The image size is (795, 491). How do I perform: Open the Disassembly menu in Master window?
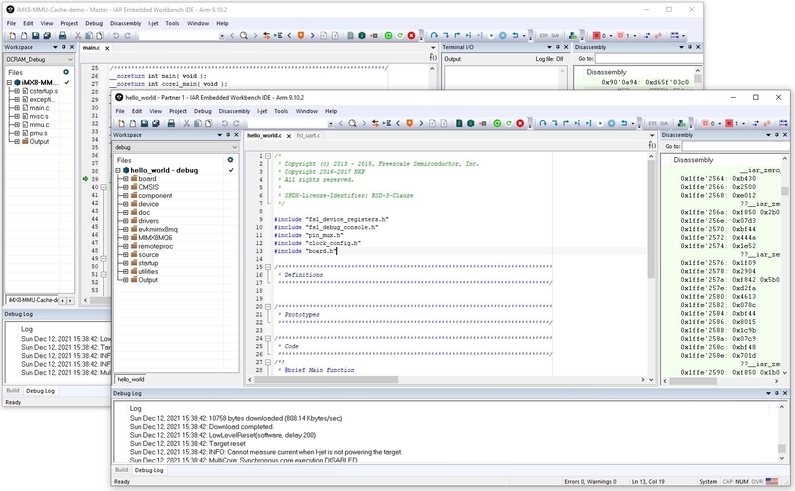tap(125, 23)
